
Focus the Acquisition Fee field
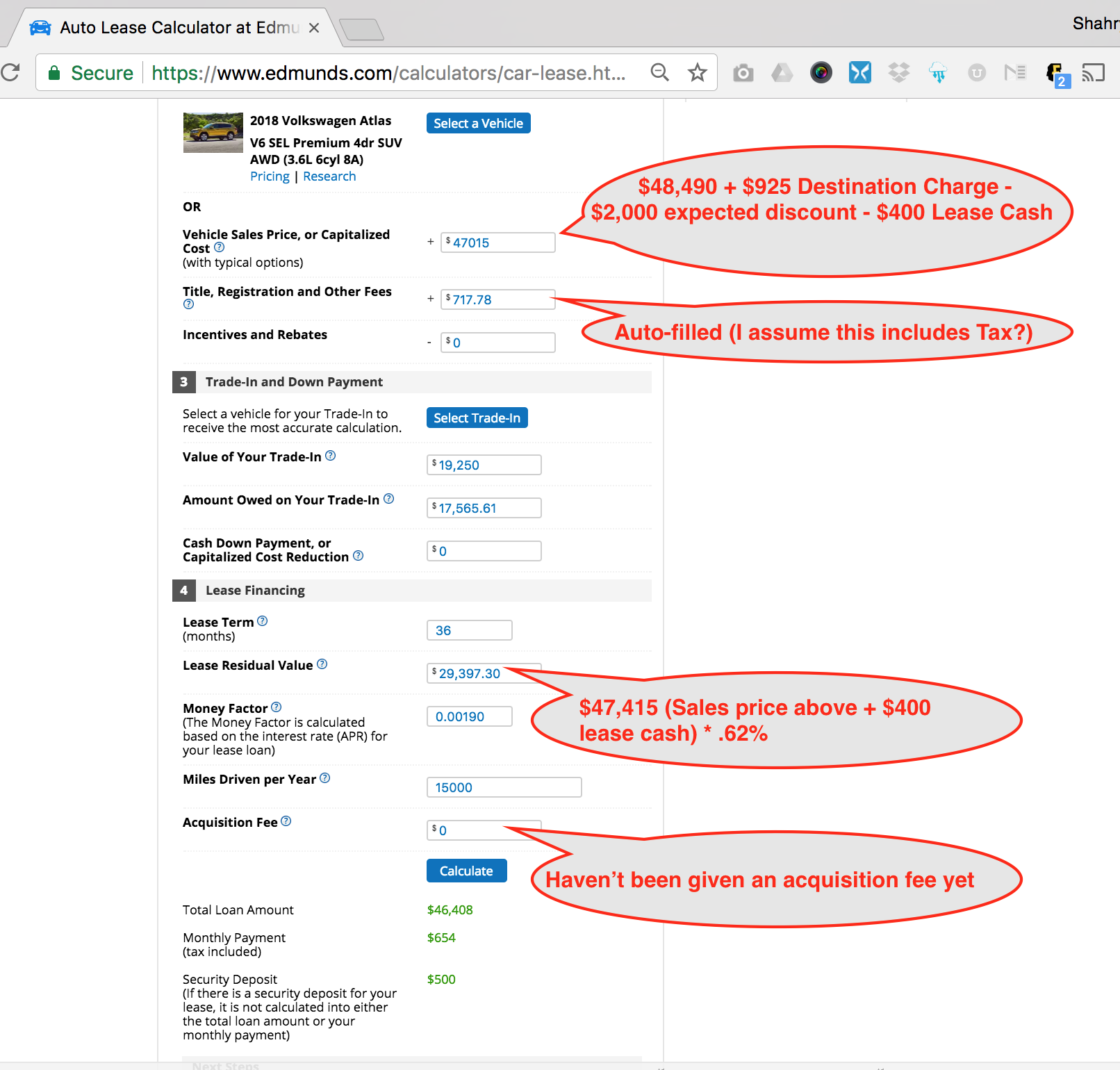coord(484,830)
